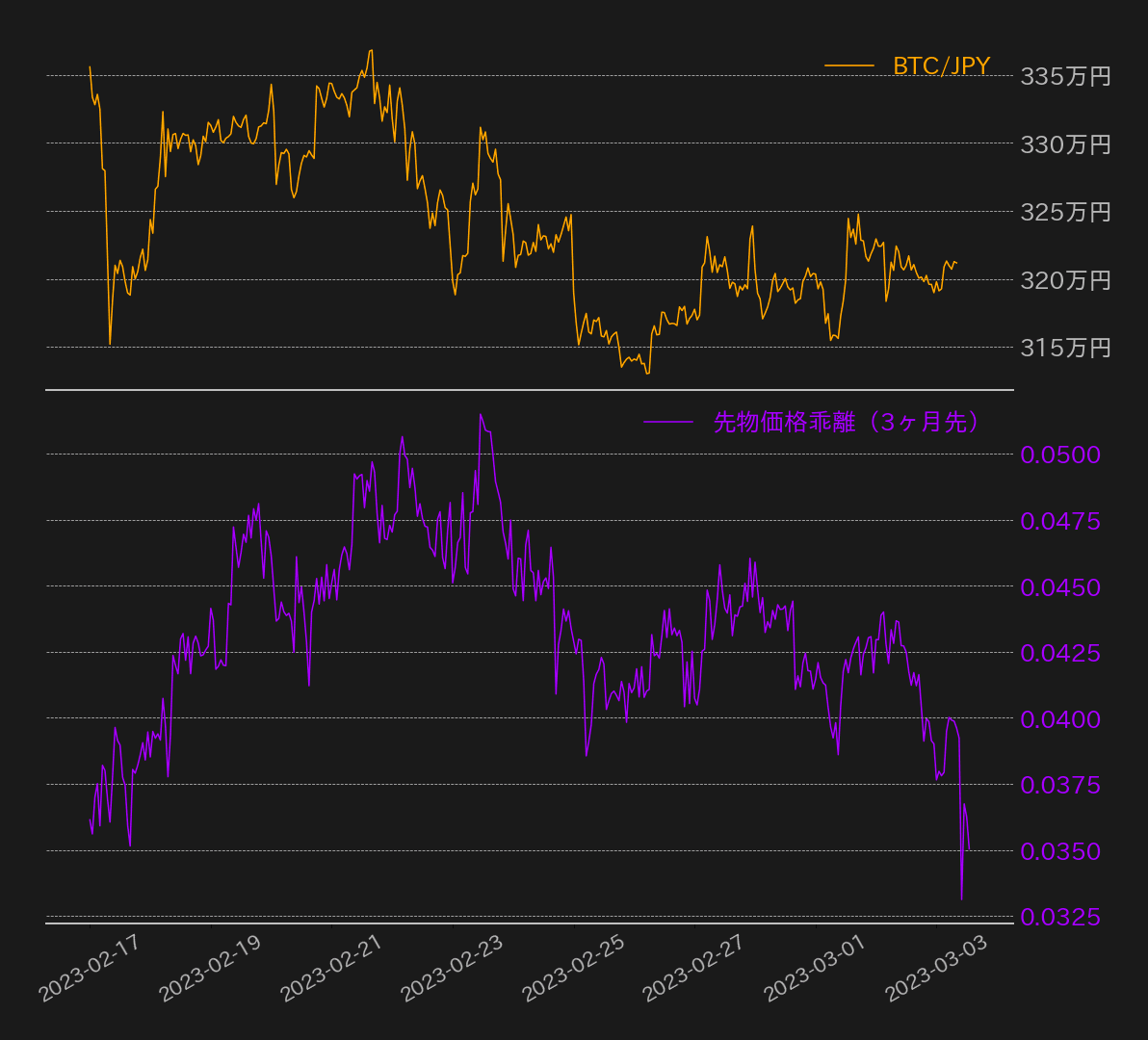The height and width of the screenshot is (1040, 1148).
Task: Select the purple futures legend line swatch
Action: pos(667,422)
